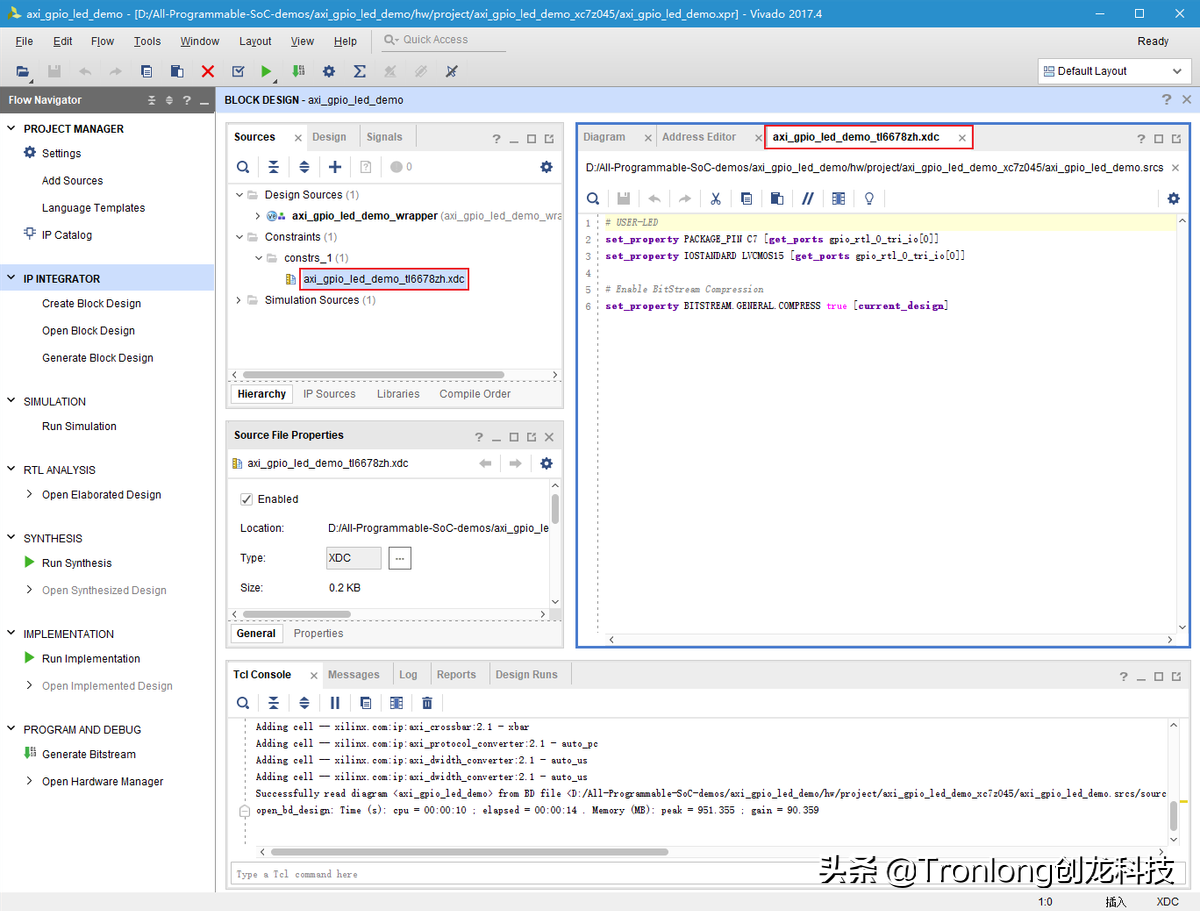
Task: Pause Tcl Console output
Action: tap(335, 703)
